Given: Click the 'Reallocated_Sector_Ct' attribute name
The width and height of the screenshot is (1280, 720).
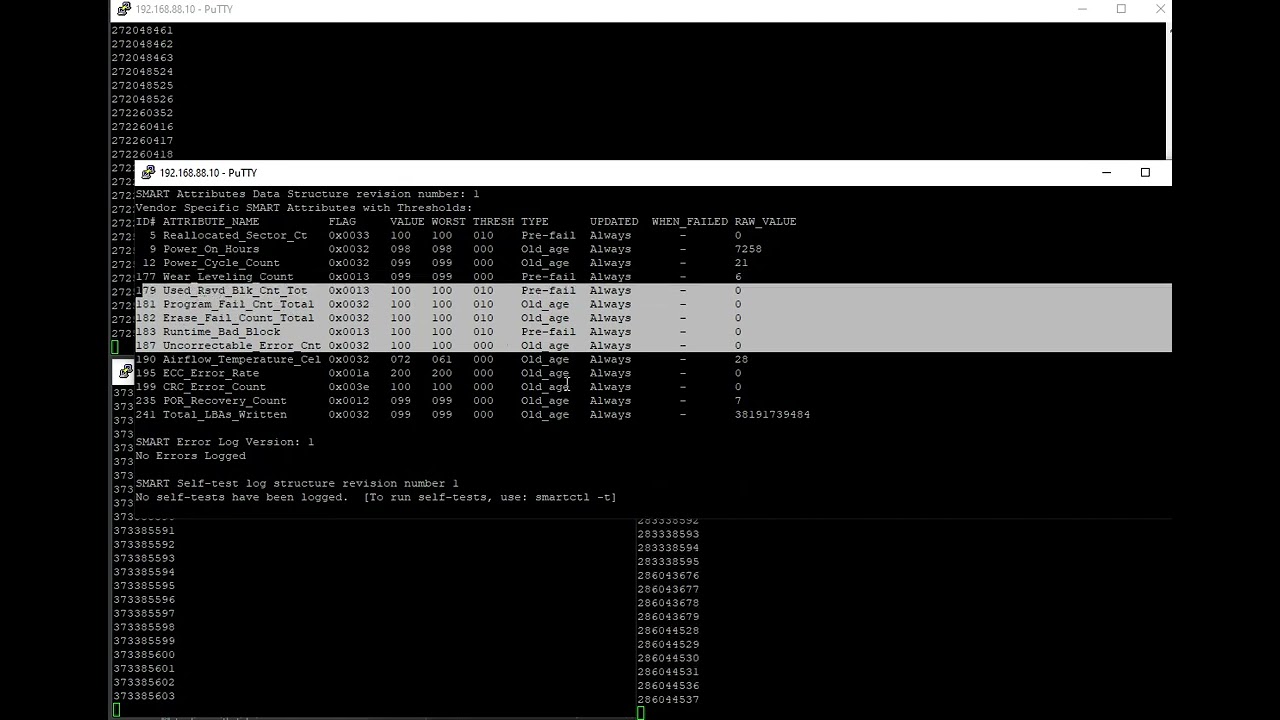Looking at the screenshot, I should click(x=235, y=236).
